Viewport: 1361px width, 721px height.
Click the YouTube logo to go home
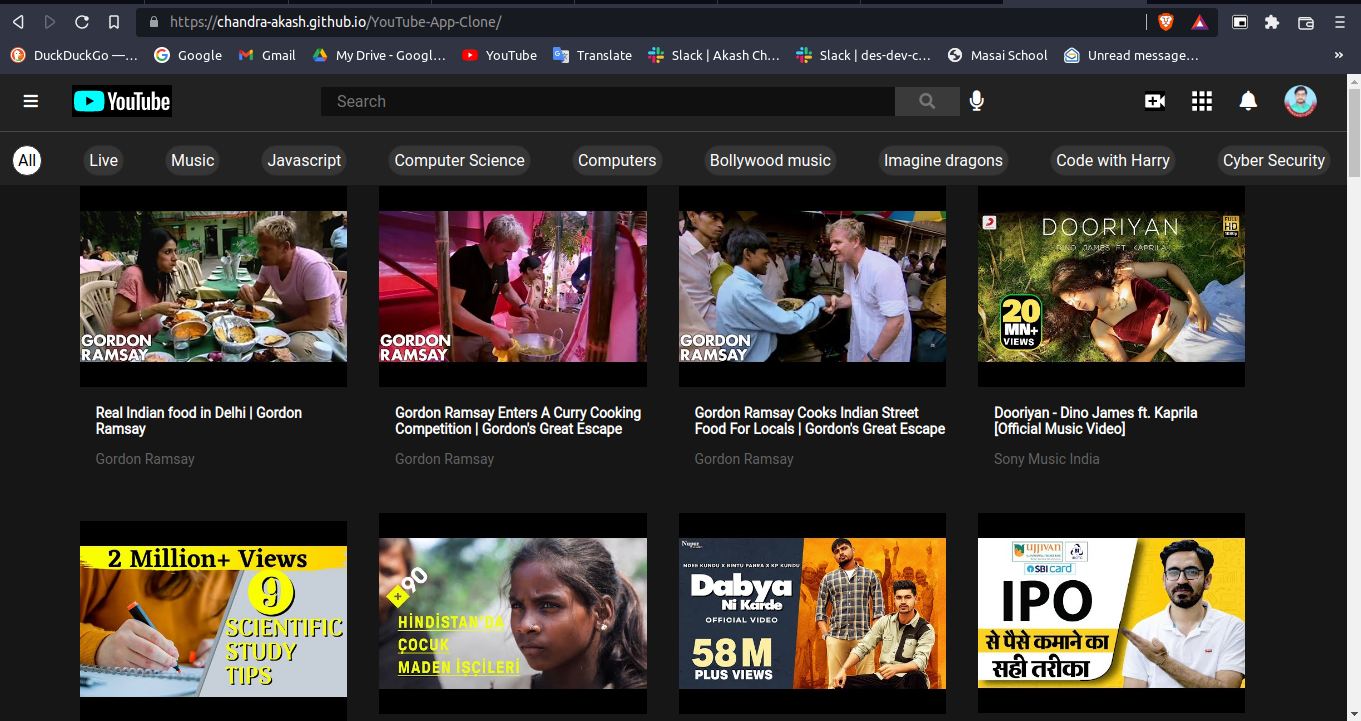pos(121,101)
